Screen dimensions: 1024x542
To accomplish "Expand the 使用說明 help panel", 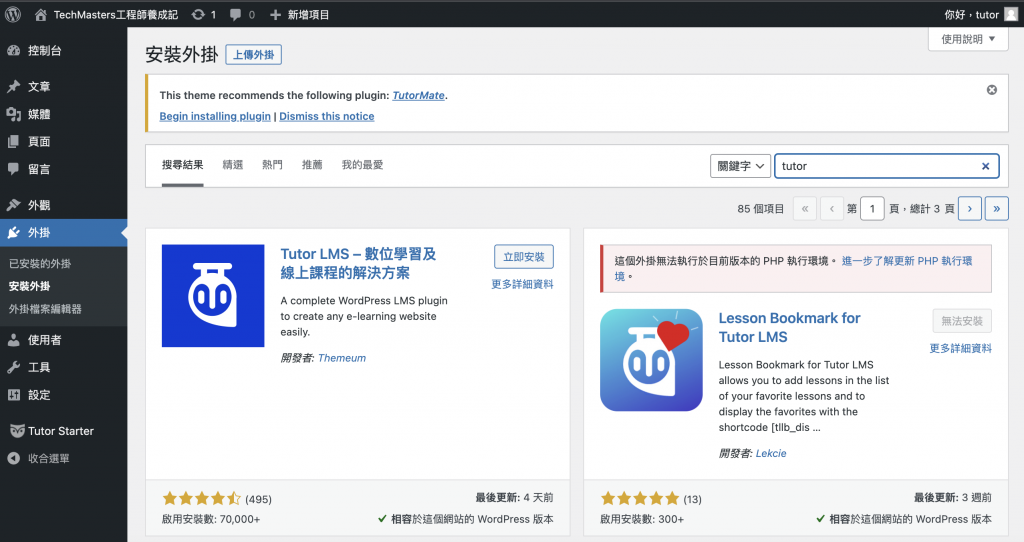I will [x=968, y=39].
